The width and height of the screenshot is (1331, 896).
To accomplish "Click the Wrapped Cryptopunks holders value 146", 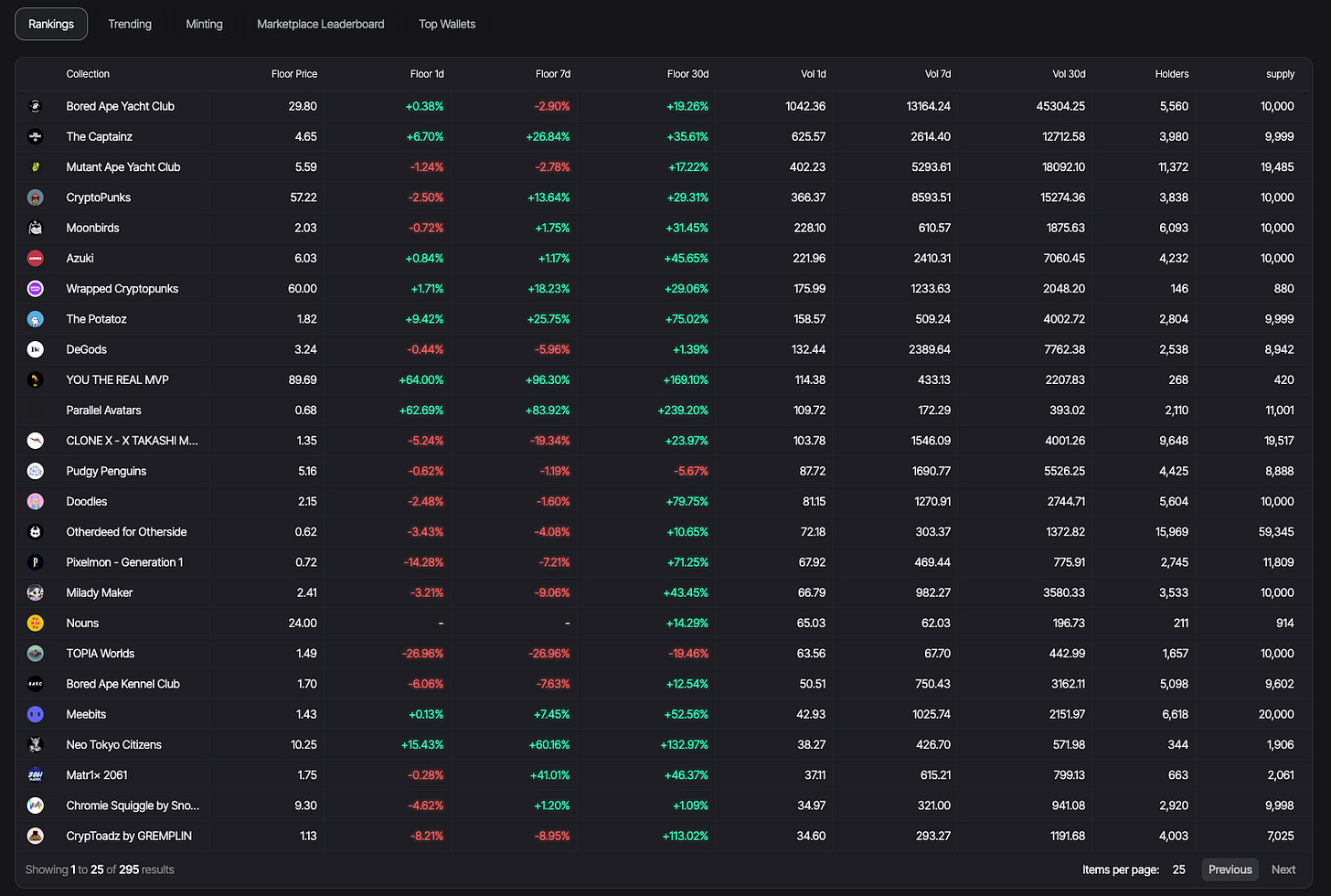I will point(1179,289).
